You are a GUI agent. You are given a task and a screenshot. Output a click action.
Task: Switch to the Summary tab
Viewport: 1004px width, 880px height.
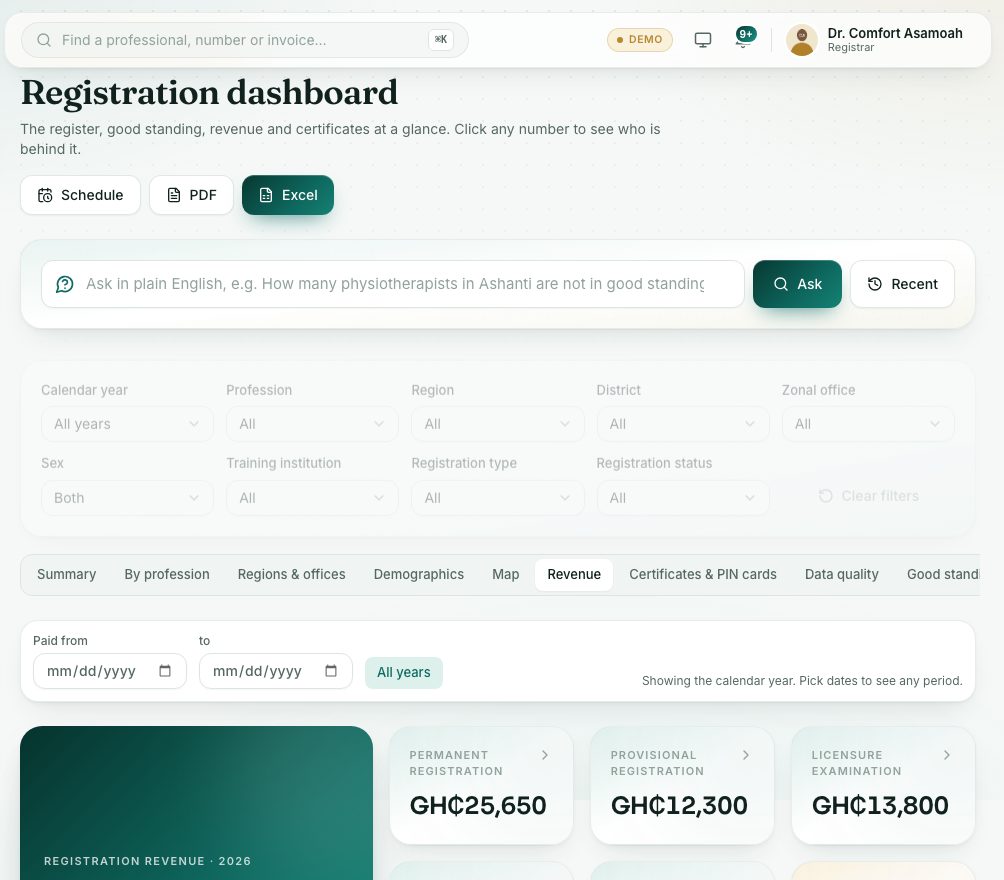click(x=67, y=574)
